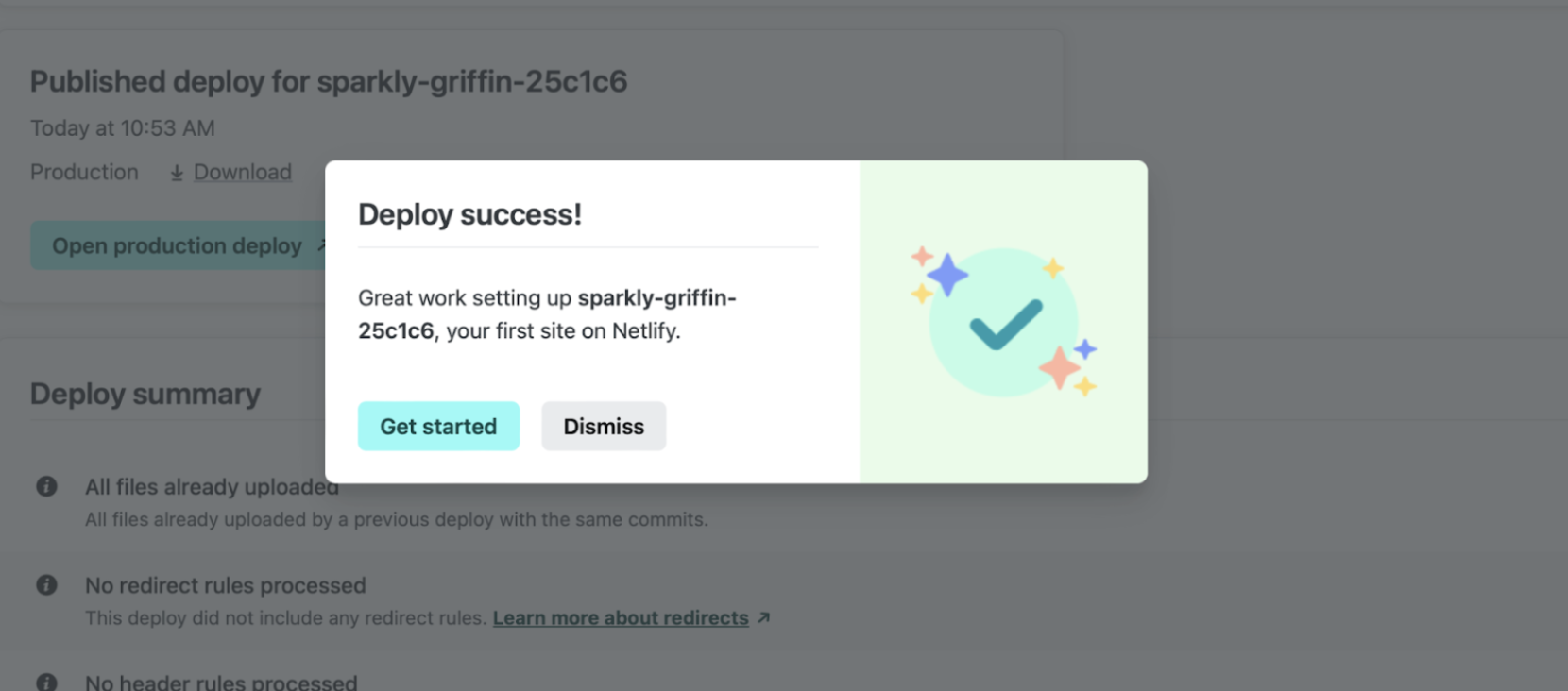Click the green checkmark illustration
Image resolution: width=1568 pixels, height=691 pixels.
click(x=1005, y=323)
